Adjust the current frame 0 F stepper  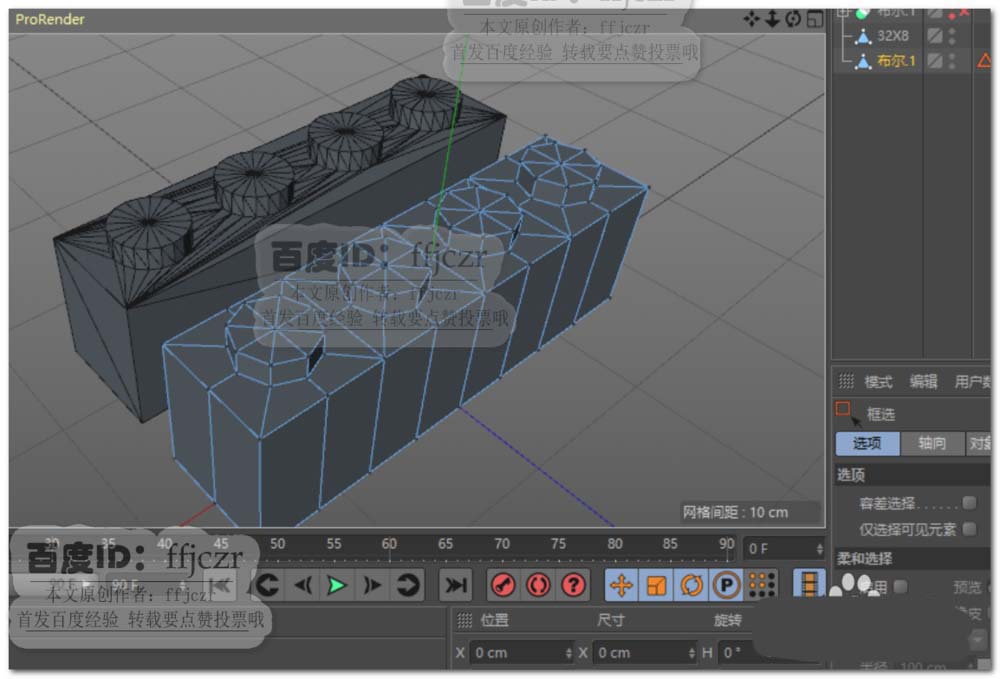coord(818,548)
